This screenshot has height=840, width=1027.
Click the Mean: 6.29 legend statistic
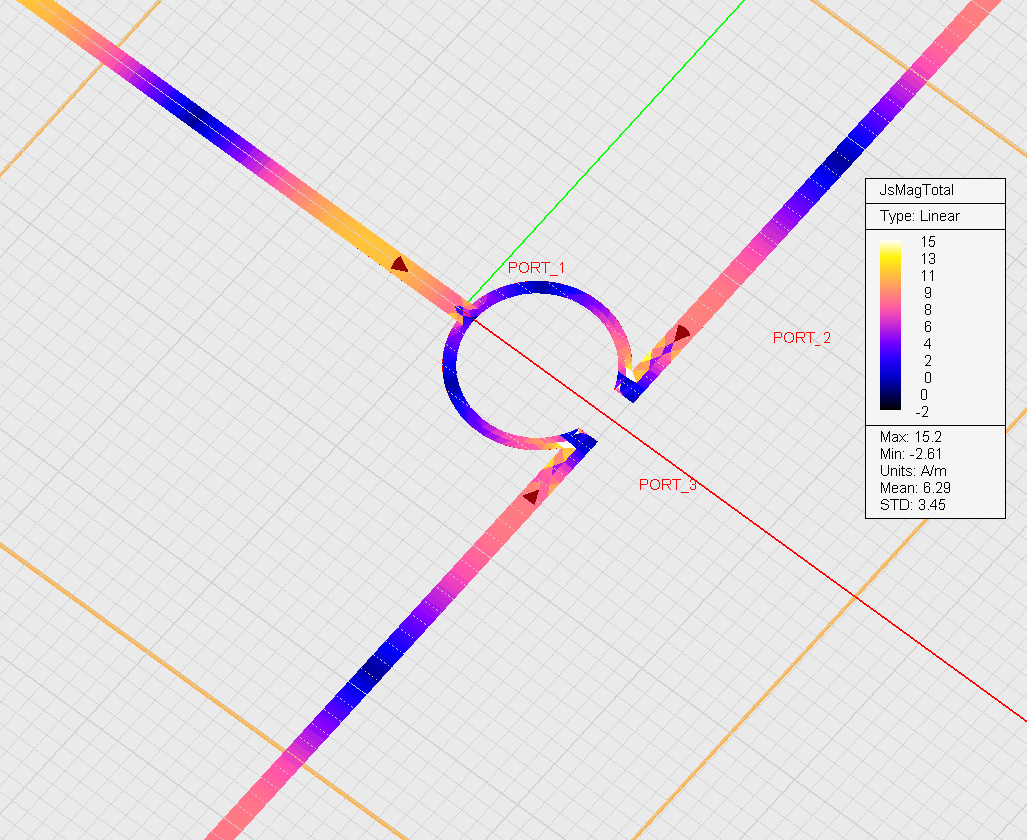(x=912, y=488)
